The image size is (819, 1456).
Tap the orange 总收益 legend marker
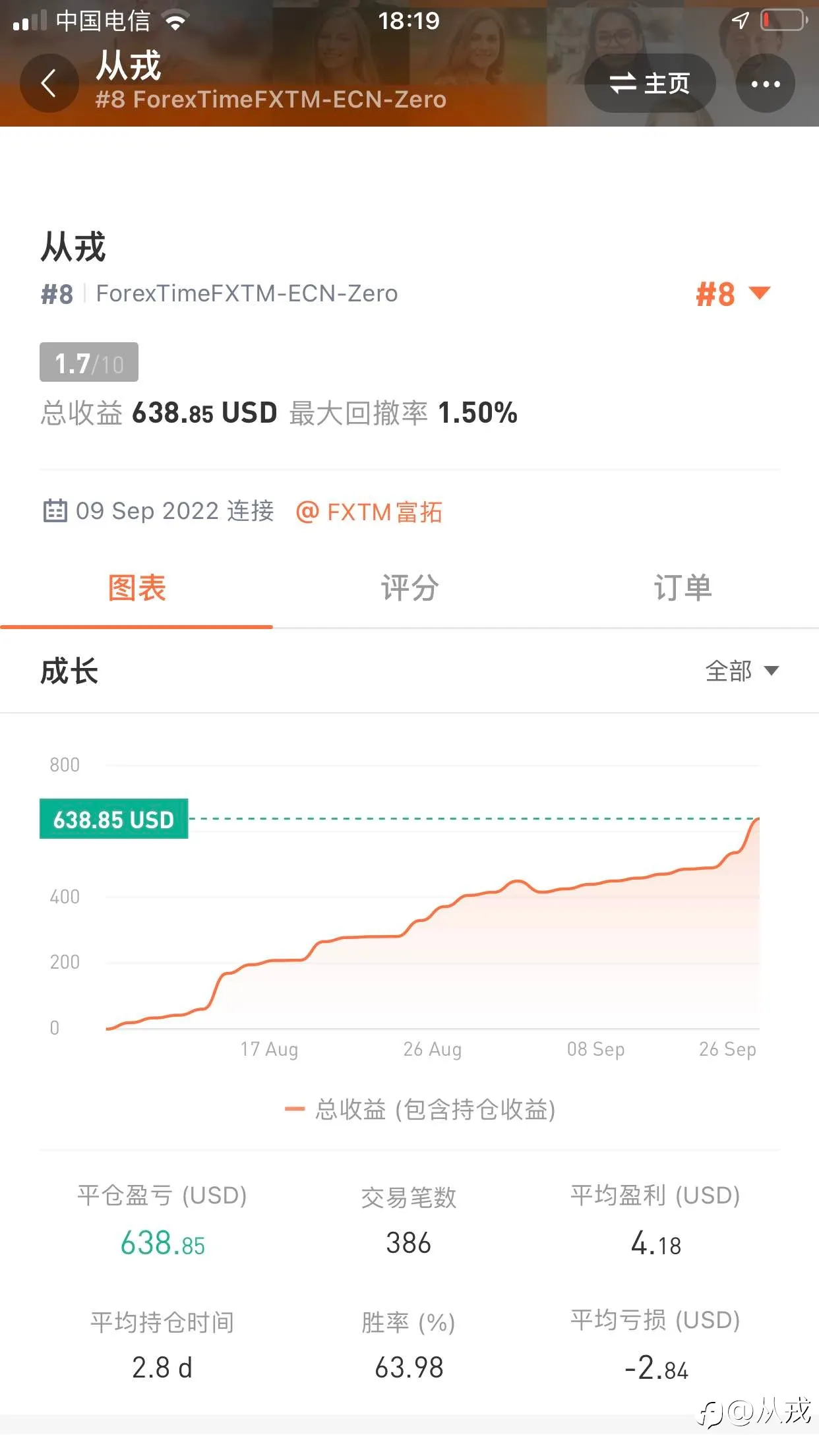[294, 1109]
